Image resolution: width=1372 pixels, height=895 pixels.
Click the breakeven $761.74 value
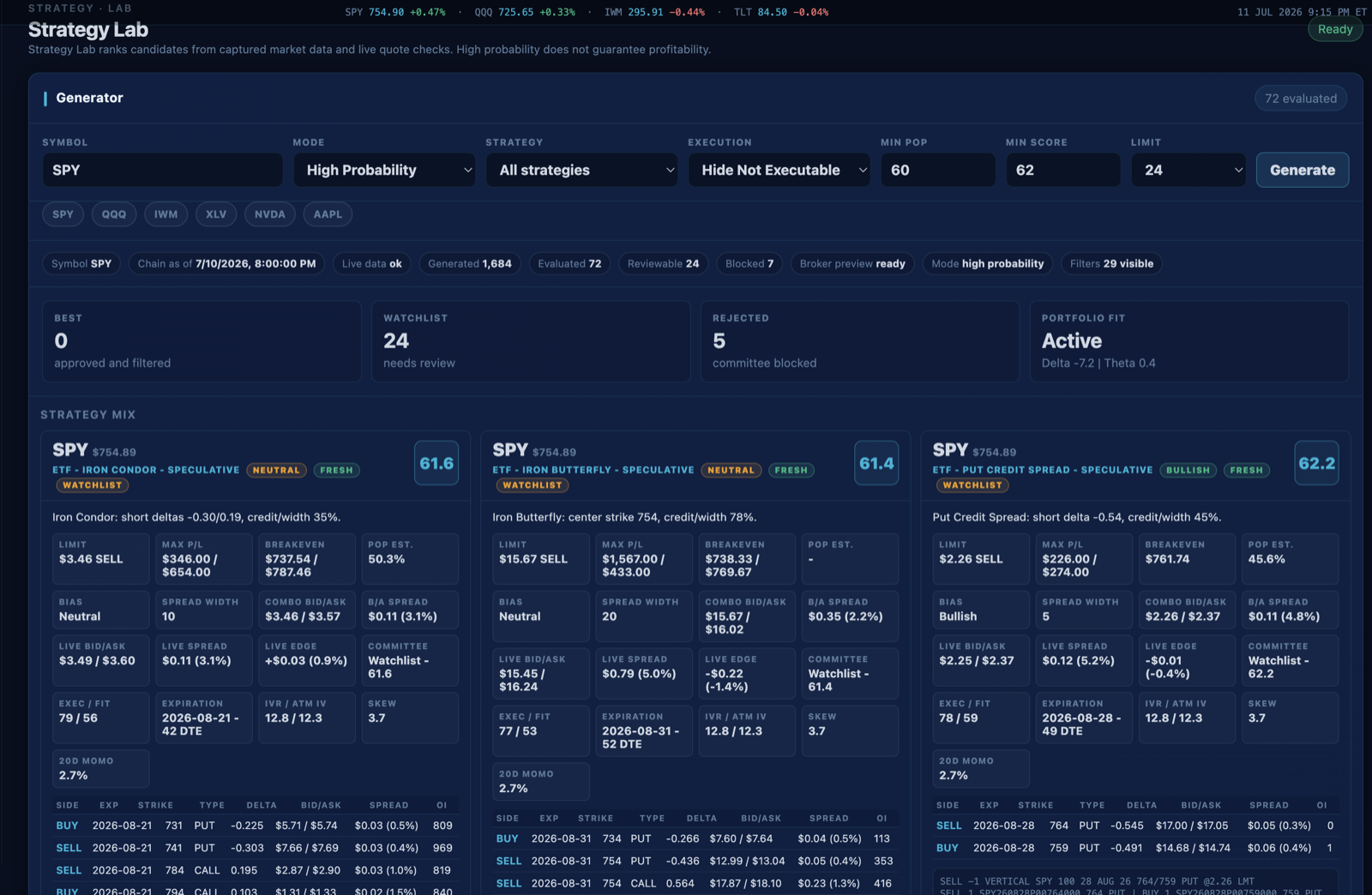point(1167,559)
